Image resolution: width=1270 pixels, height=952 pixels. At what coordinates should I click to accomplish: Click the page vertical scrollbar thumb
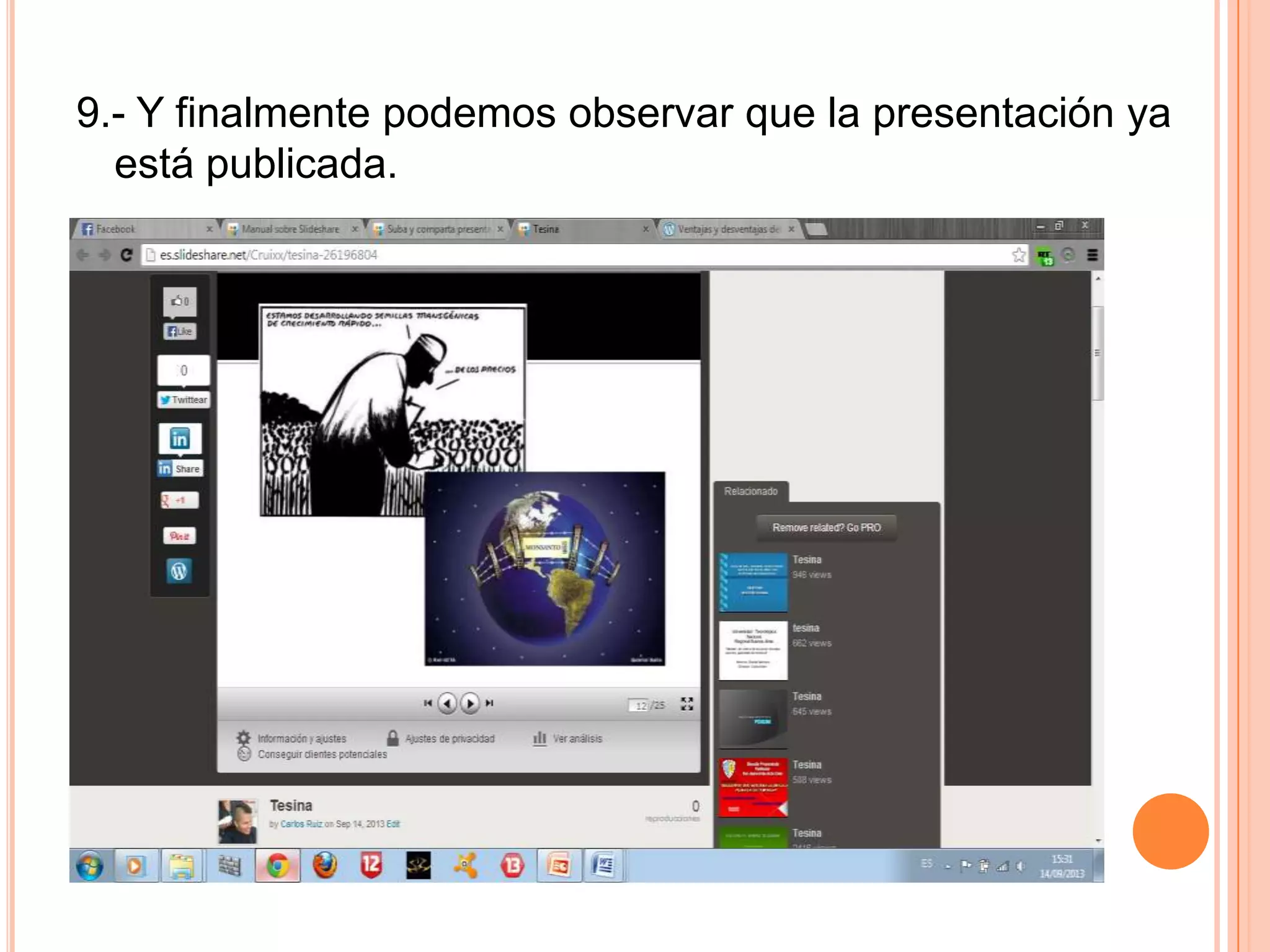1098,353
